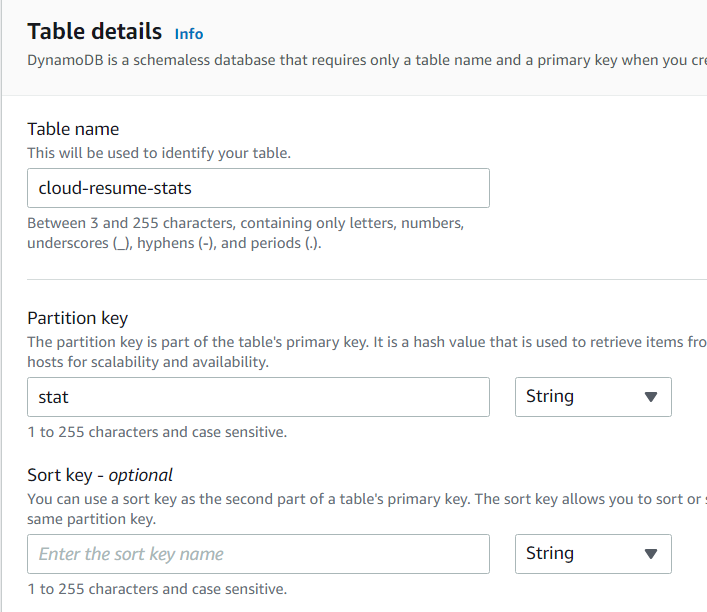
Task: Open the Info link beside Table details
Action: pyautogui.click(x=189, y=33)
